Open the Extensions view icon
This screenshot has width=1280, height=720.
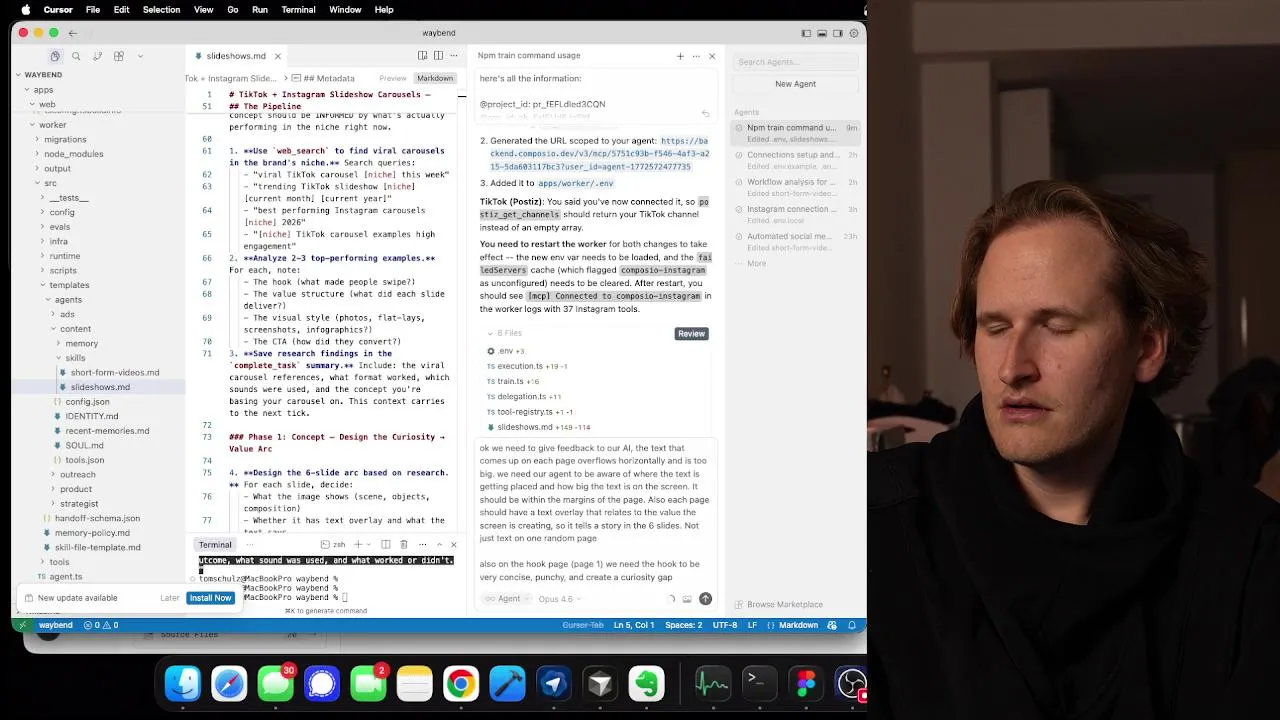pos(118,56)
